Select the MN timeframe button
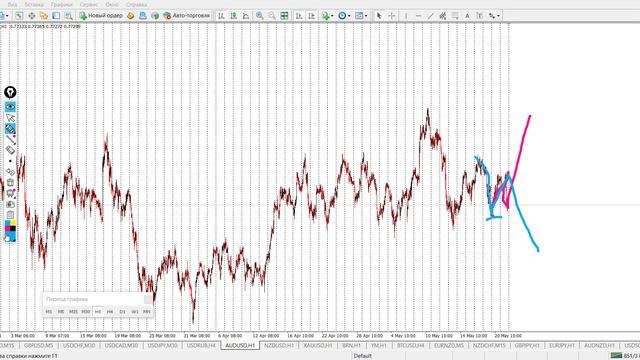Viewport: 640px width, 360px height. pos(147,311)
